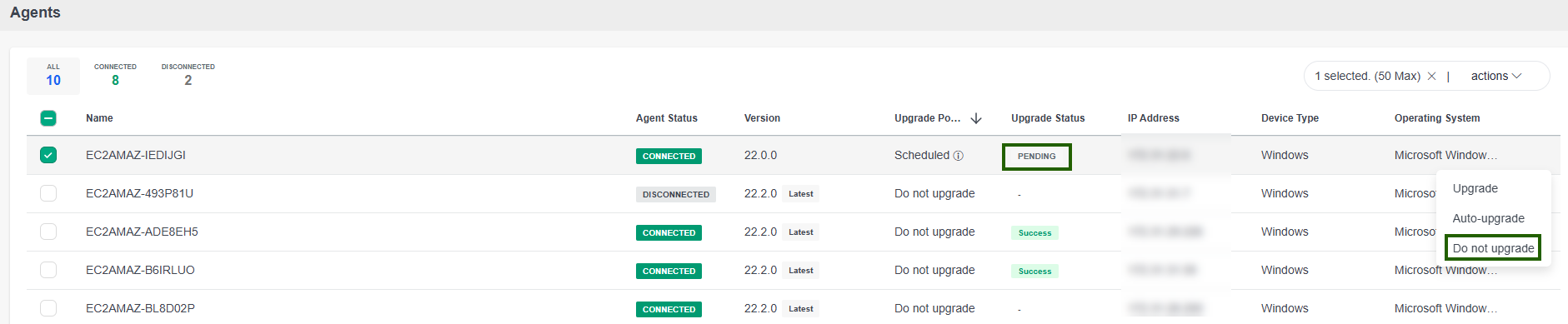Check the EC2AMAZ-B6IRLUO row checkbox

[x=48, y=270]
